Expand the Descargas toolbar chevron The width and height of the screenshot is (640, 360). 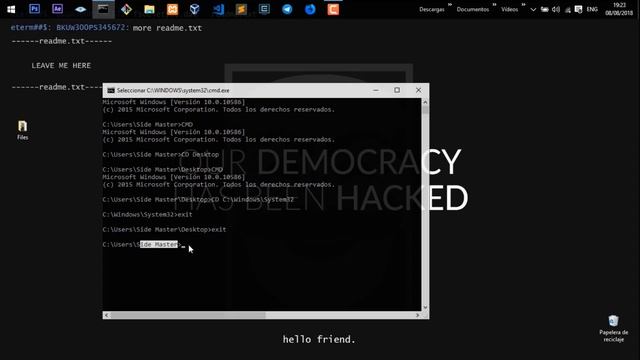(x=450, y=5)
